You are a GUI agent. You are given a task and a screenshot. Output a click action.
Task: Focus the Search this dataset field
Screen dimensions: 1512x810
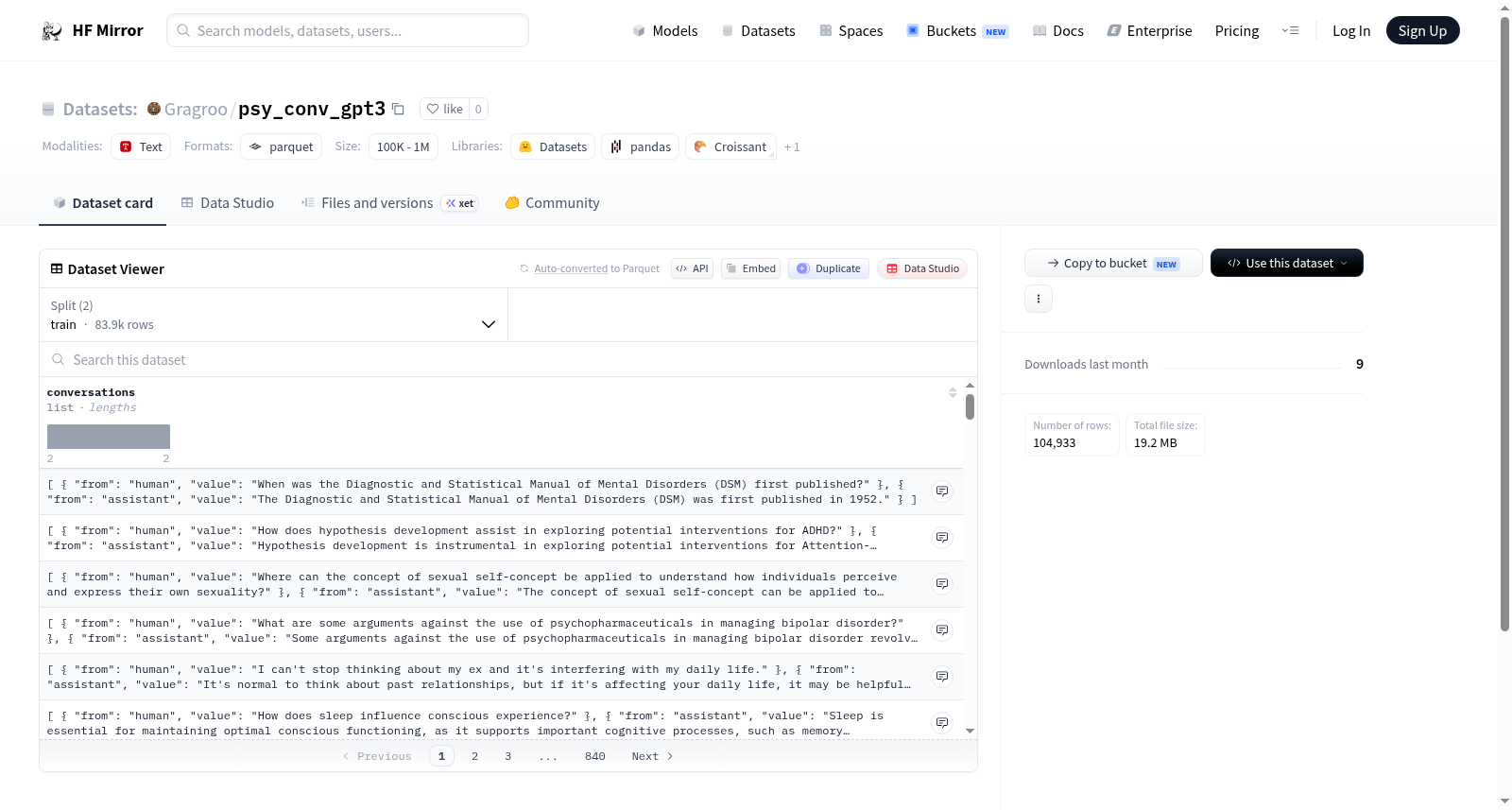(508, 359)
